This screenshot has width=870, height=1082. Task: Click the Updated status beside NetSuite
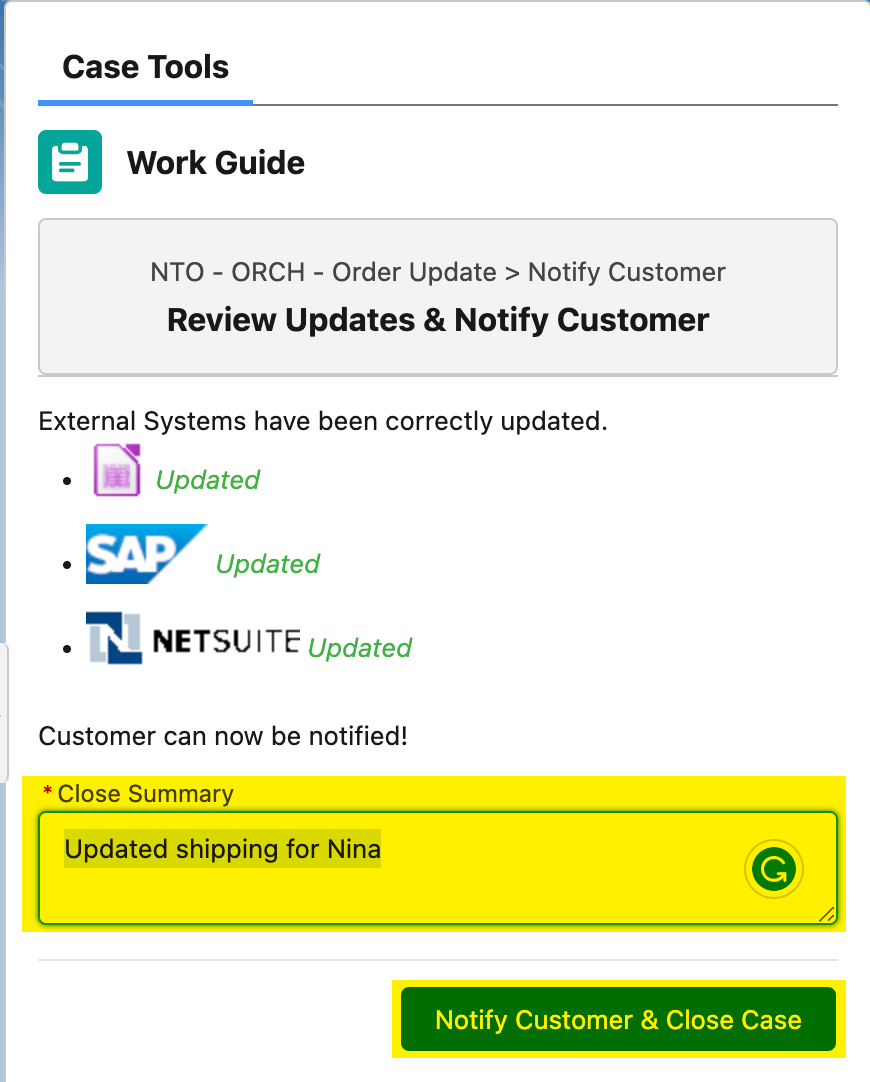click(359, 648)
